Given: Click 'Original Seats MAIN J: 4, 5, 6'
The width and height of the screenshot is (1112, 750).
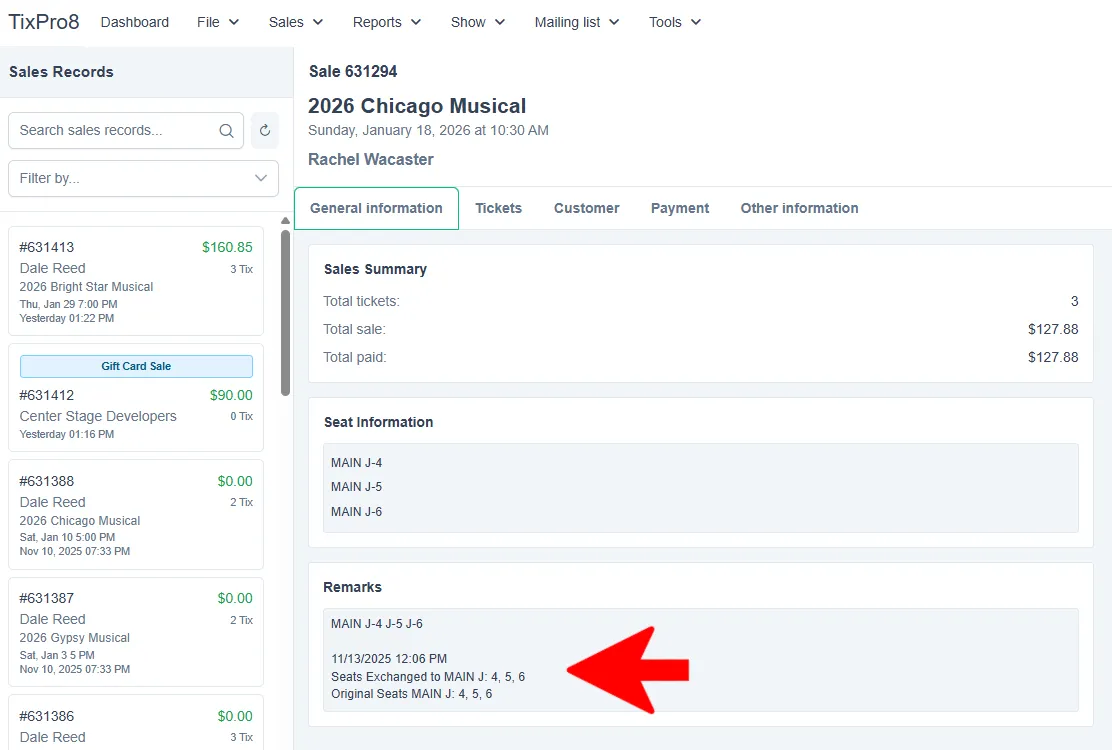Looking at the screenshot, I should pyautogui.click(x=412, y=694).
